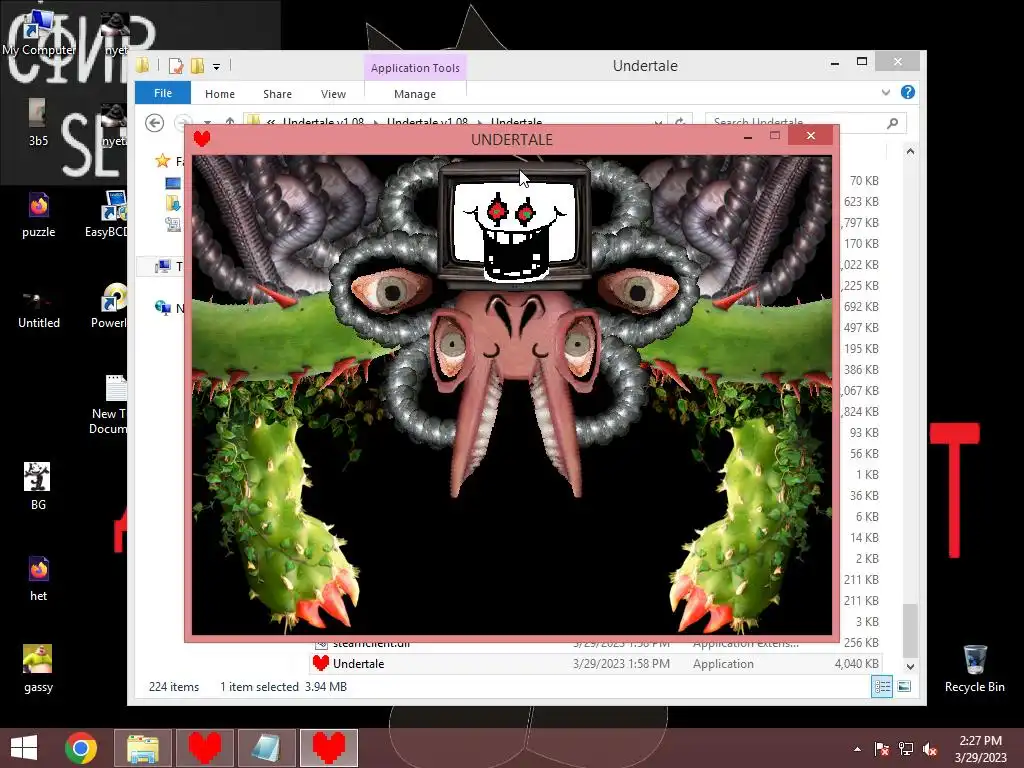The image size is (1024, 768).
Task: Show hidden tray icons arrow
Action: (857, 749)
